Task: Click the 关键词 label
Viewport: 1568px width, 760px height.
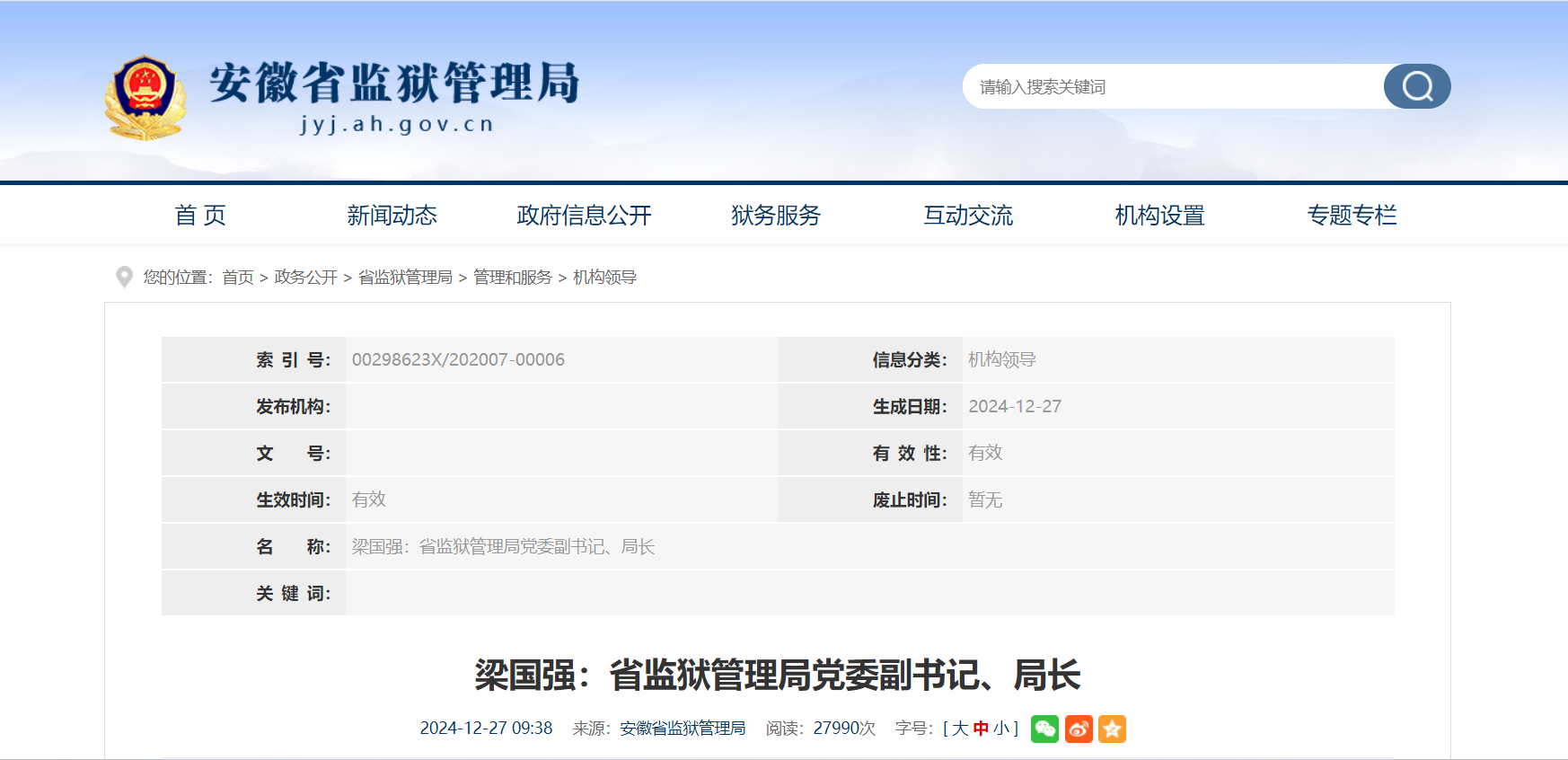Action: pos(294,593)
